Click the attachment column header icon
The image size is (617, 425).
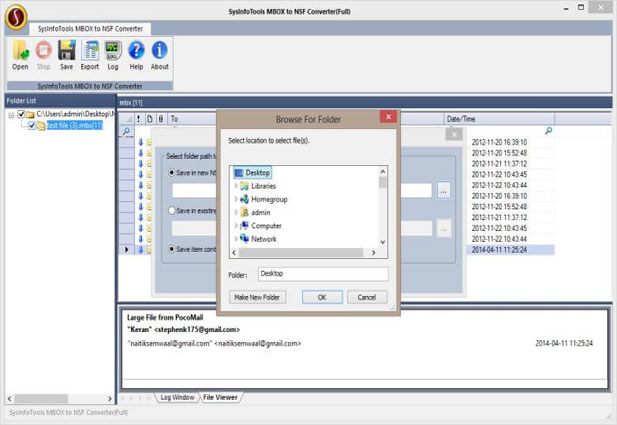[161, 118]
